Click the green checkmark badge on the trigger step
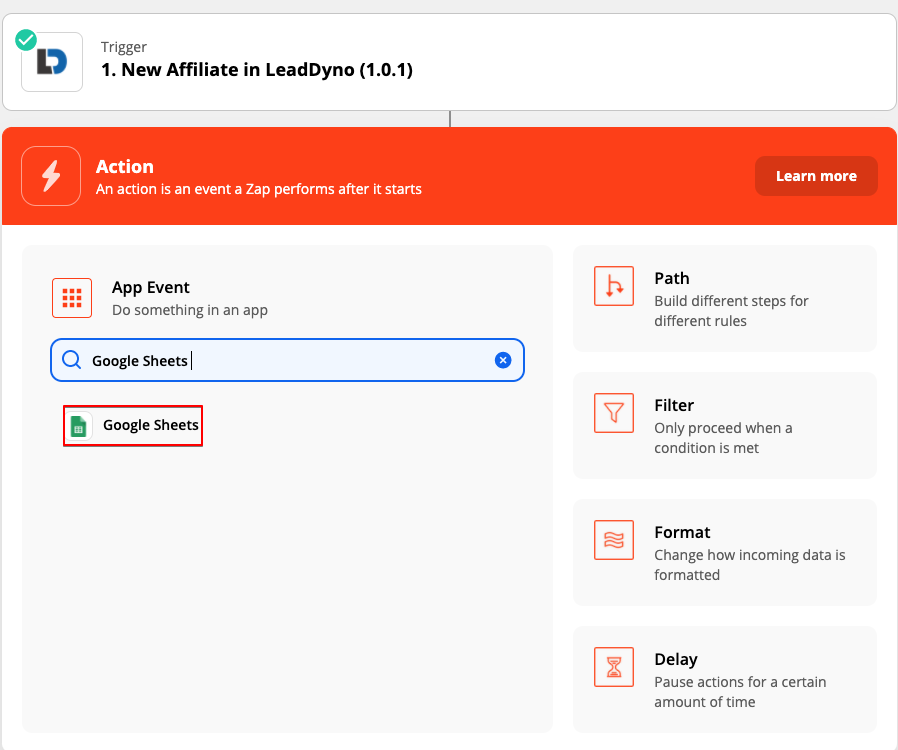 click(x=26, y=40)
